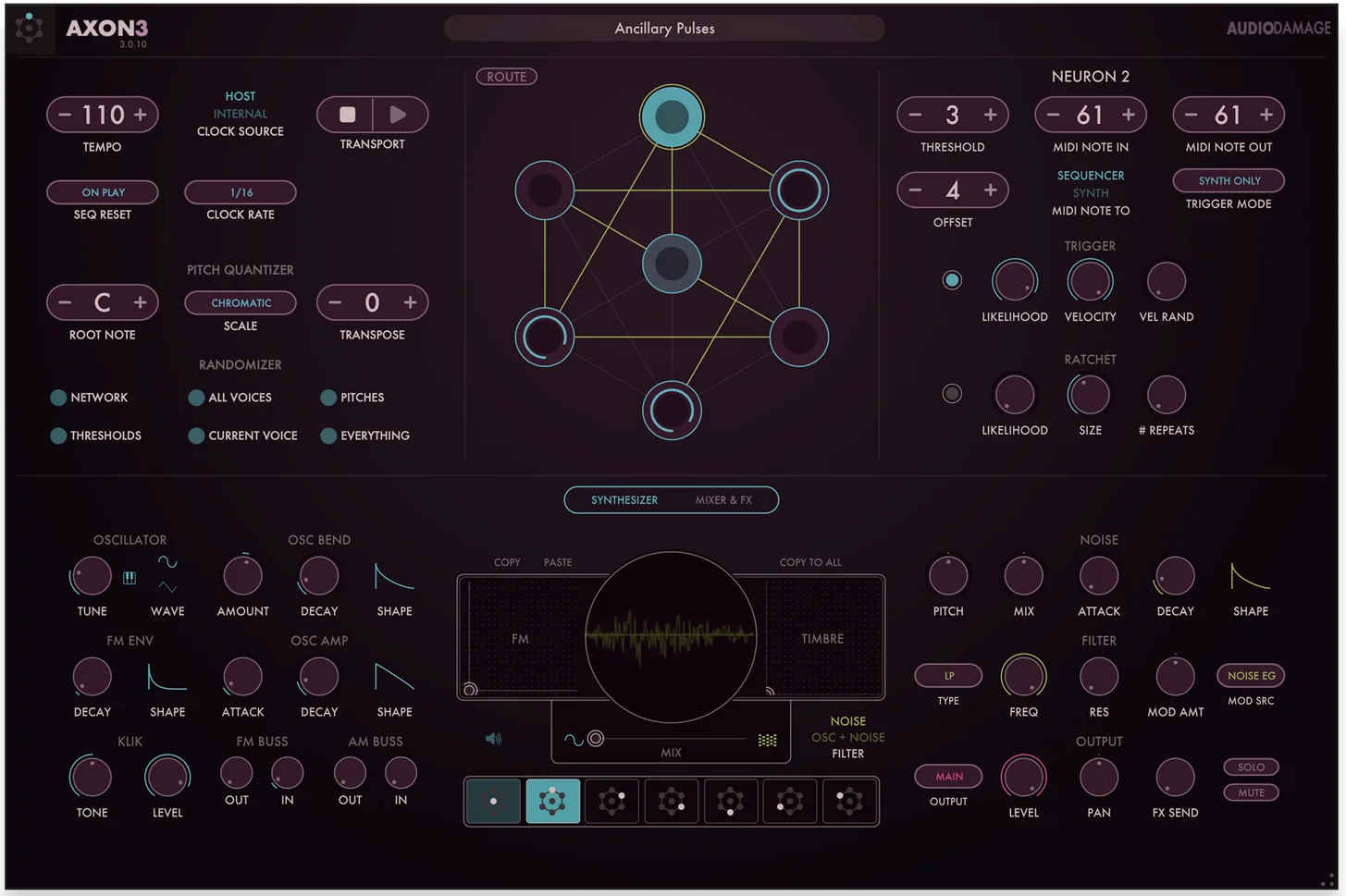Viewport: 1346px width, 896px height.
Task: Toggle the Trigger enable radio button
Action: point(952,280)
